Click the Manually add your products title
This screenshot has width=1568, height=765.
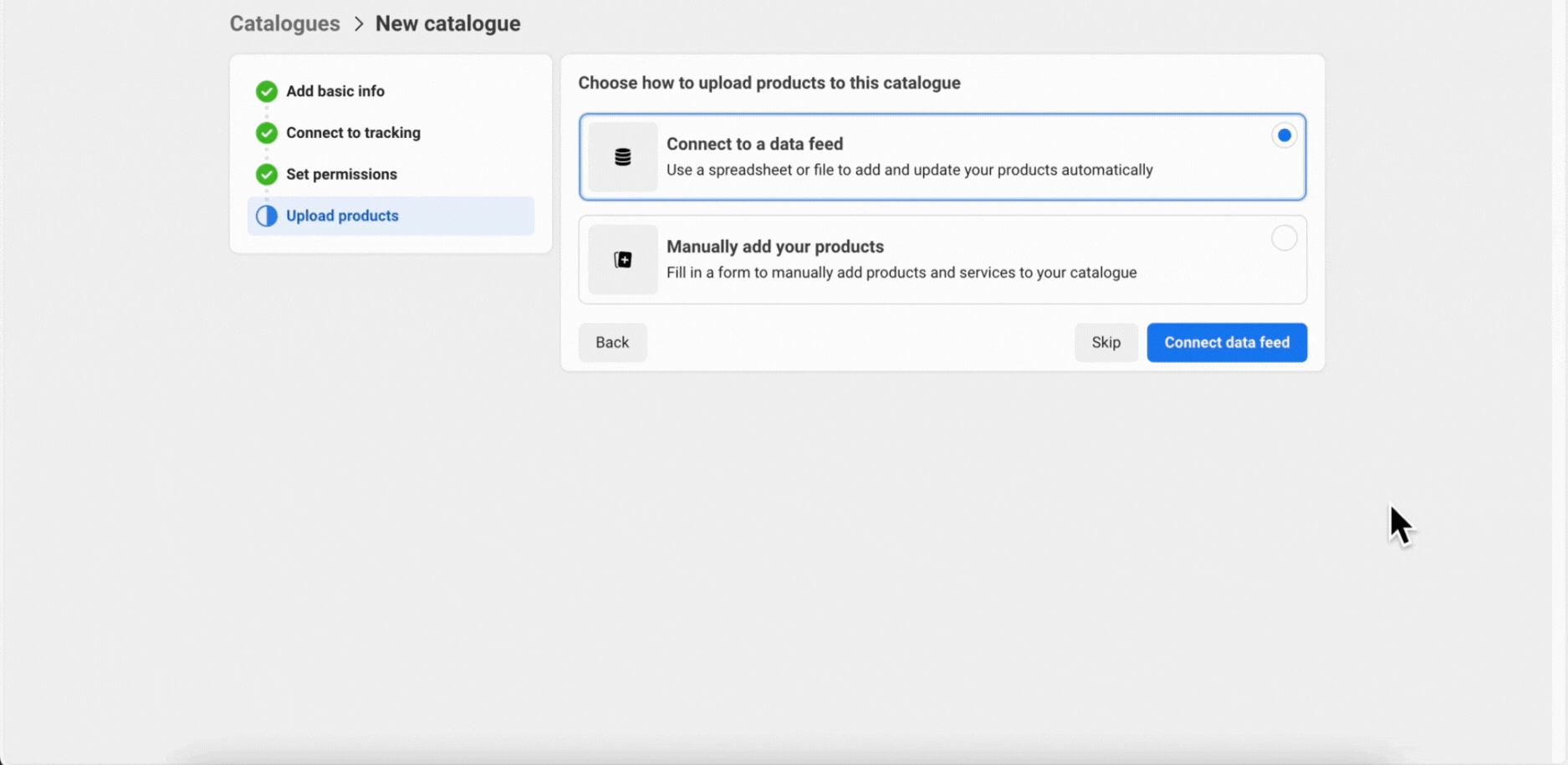tap(775, 247)
